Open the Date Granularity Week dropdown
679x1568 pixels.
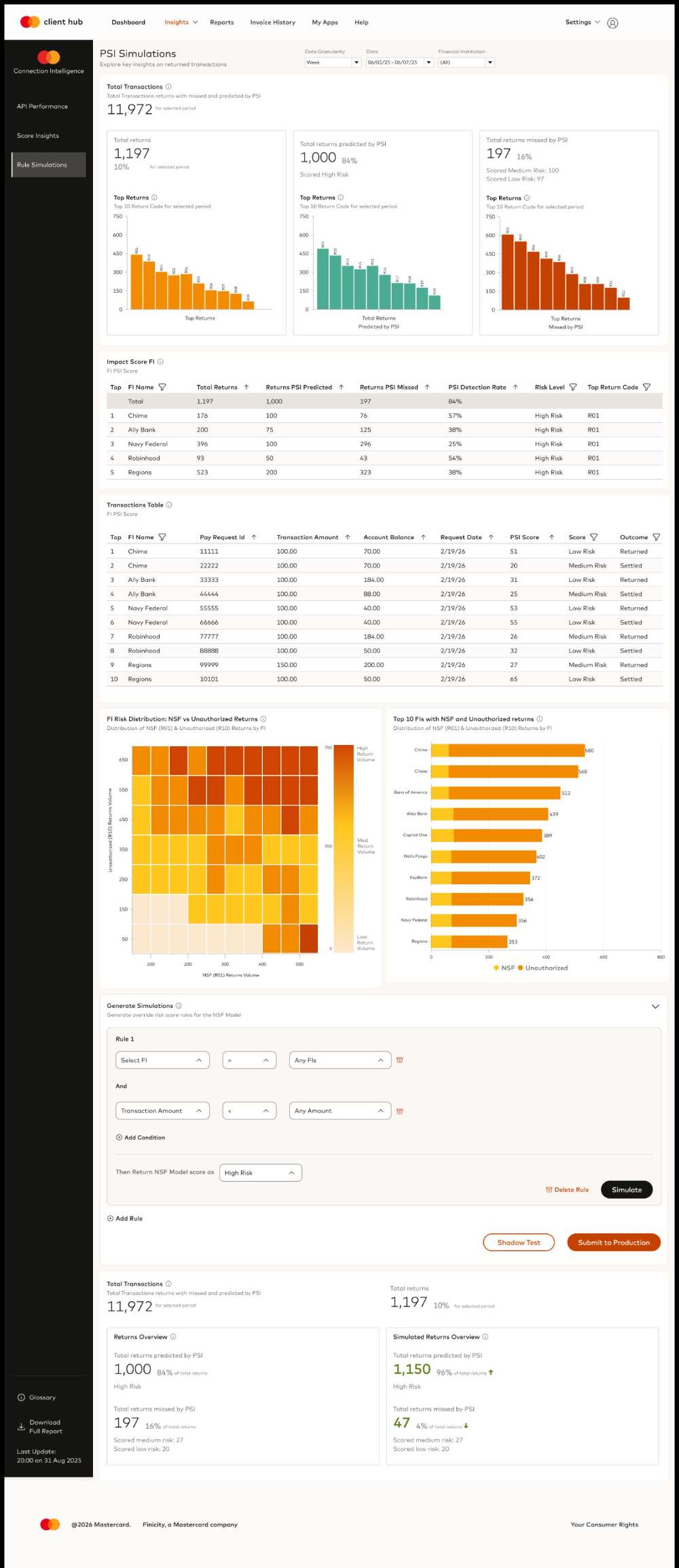[x=333, y=62]
